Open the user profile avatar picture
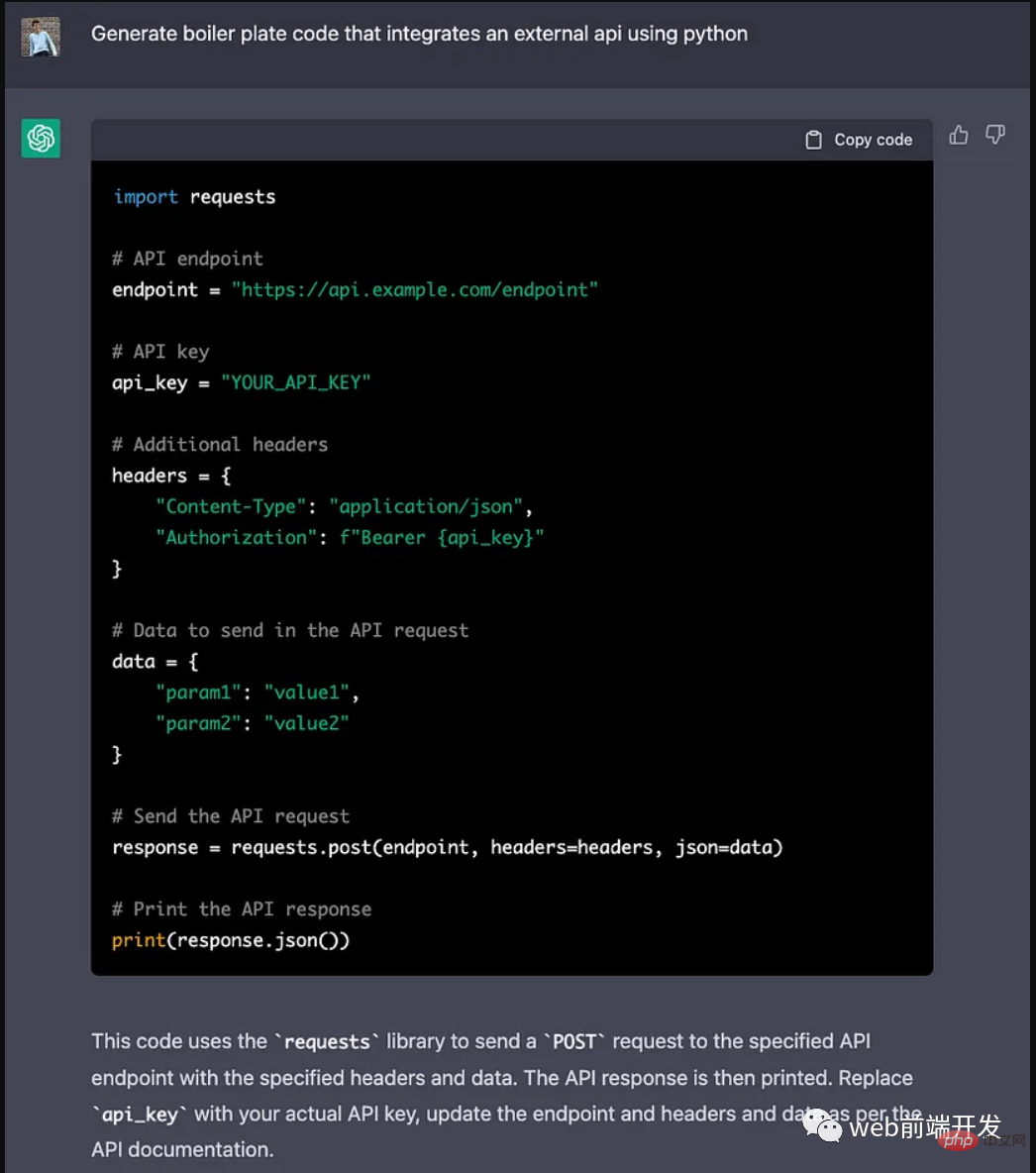This screenshot has width=1036, height=1173. point(41,37)
